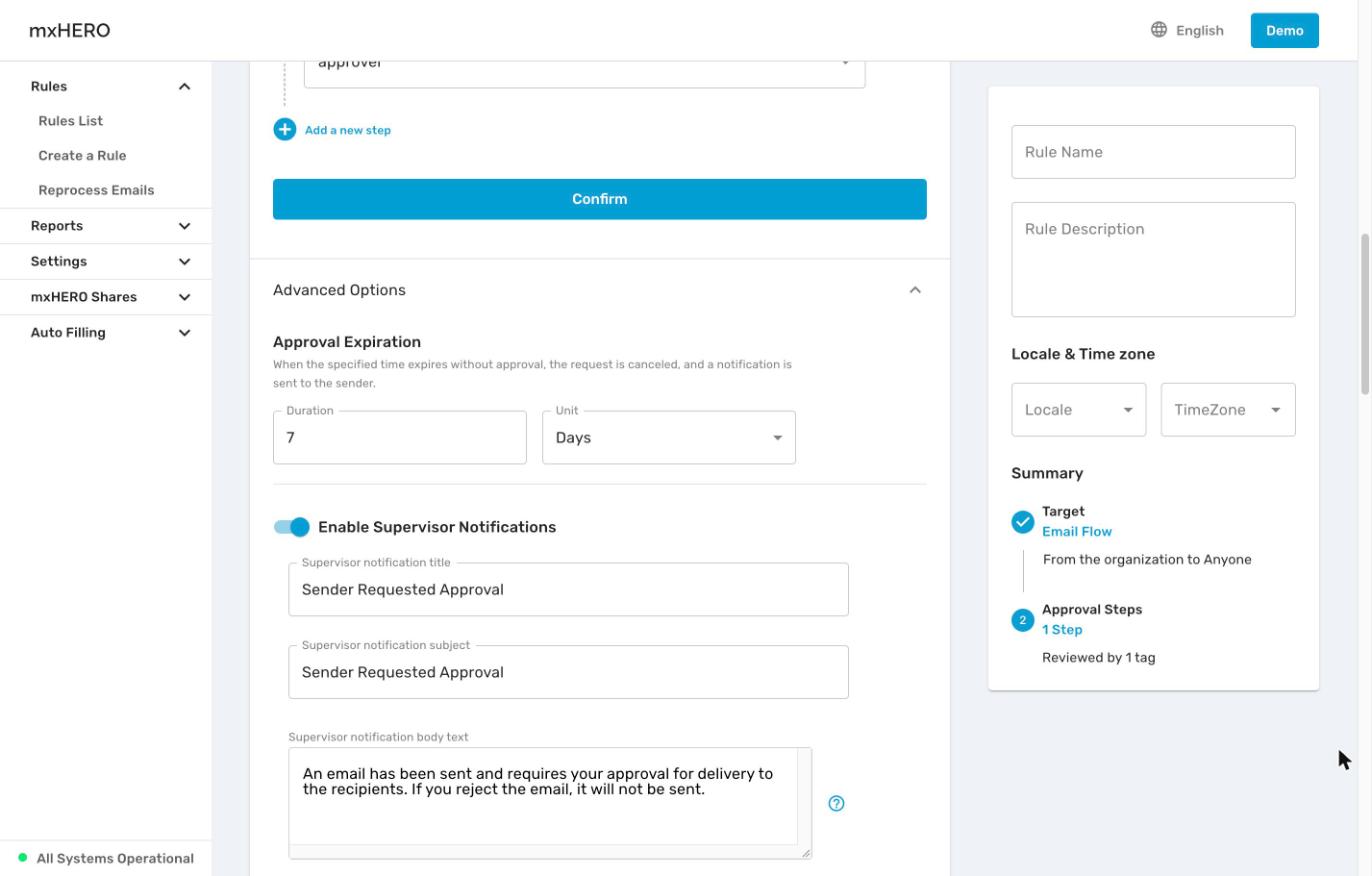Screen dimensions: 1372x876
Task: Click the Rule Name input field
Action: [1153, 152]
